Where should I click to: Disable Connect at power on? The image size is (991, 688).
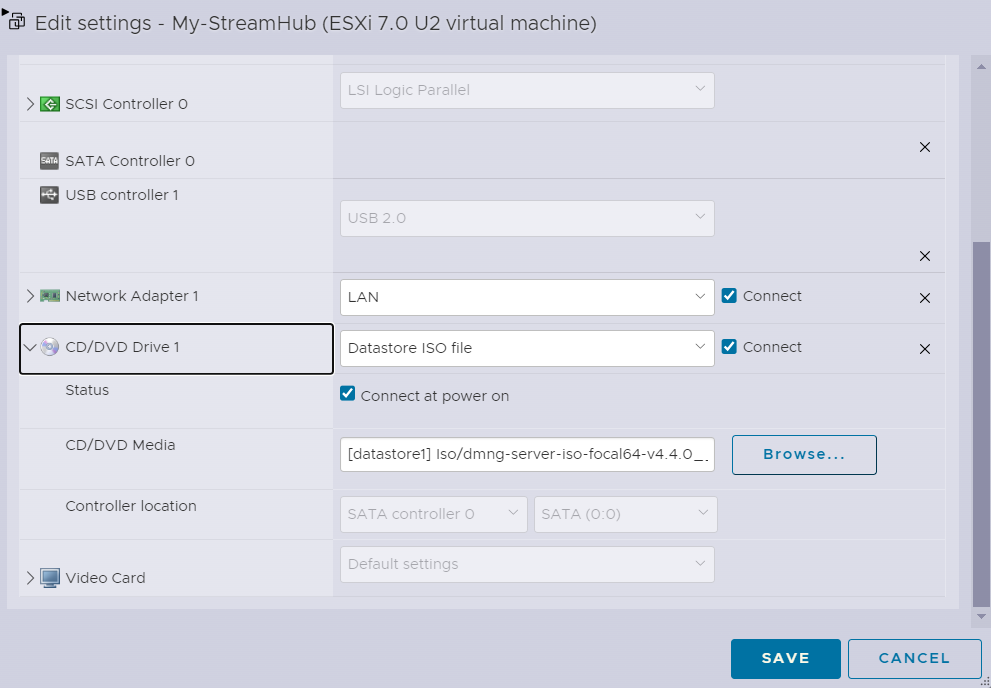coord(348,394)
